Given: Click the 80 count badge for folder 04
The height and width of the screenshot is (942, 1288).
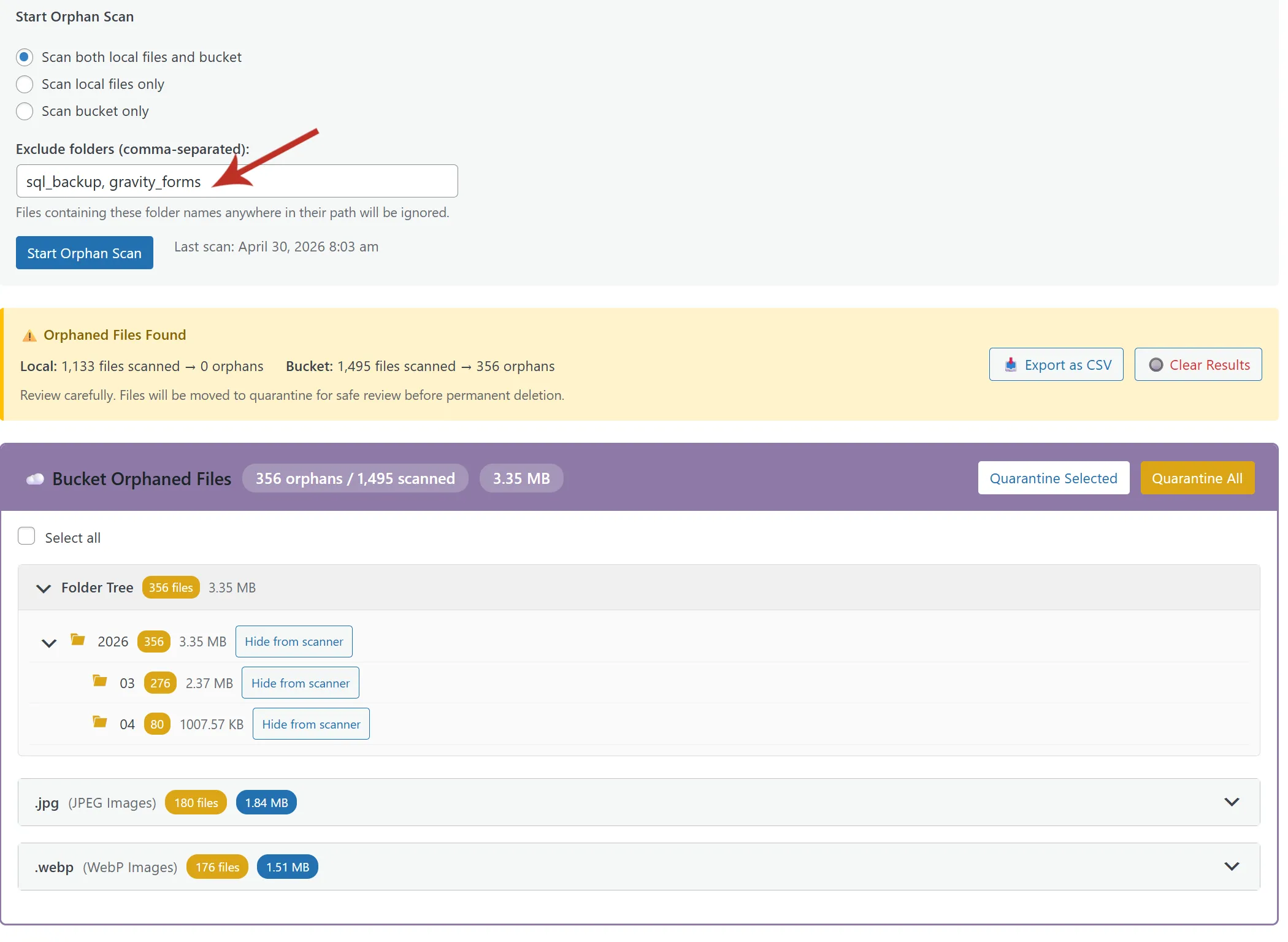Looking at the screenshot, I should click(157, 724).
